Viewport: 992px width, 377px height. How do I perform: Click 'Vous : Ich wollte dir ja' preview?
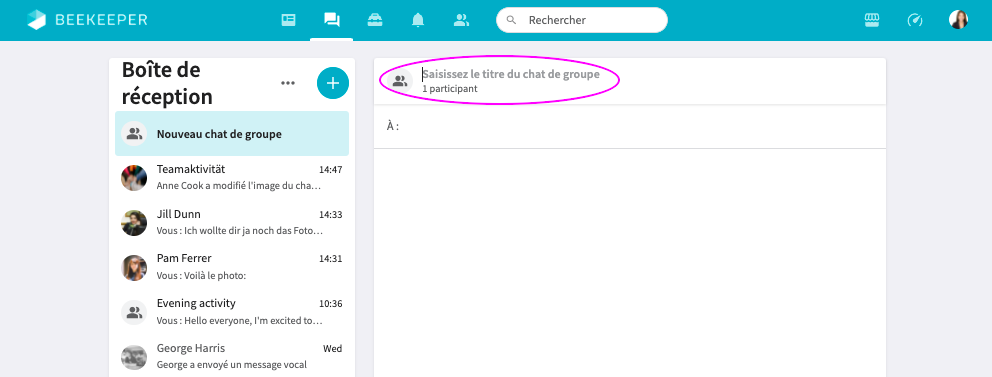click(240, 231)
